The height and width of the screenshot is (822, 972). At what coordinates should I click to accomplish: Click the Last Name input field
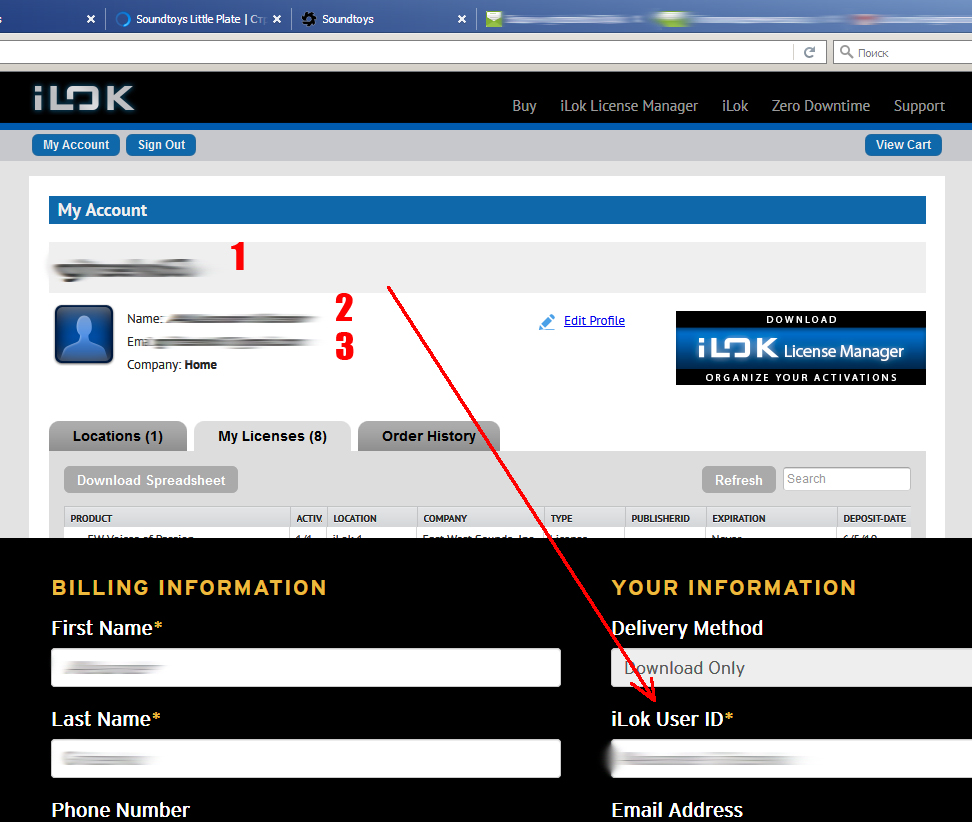306,758
